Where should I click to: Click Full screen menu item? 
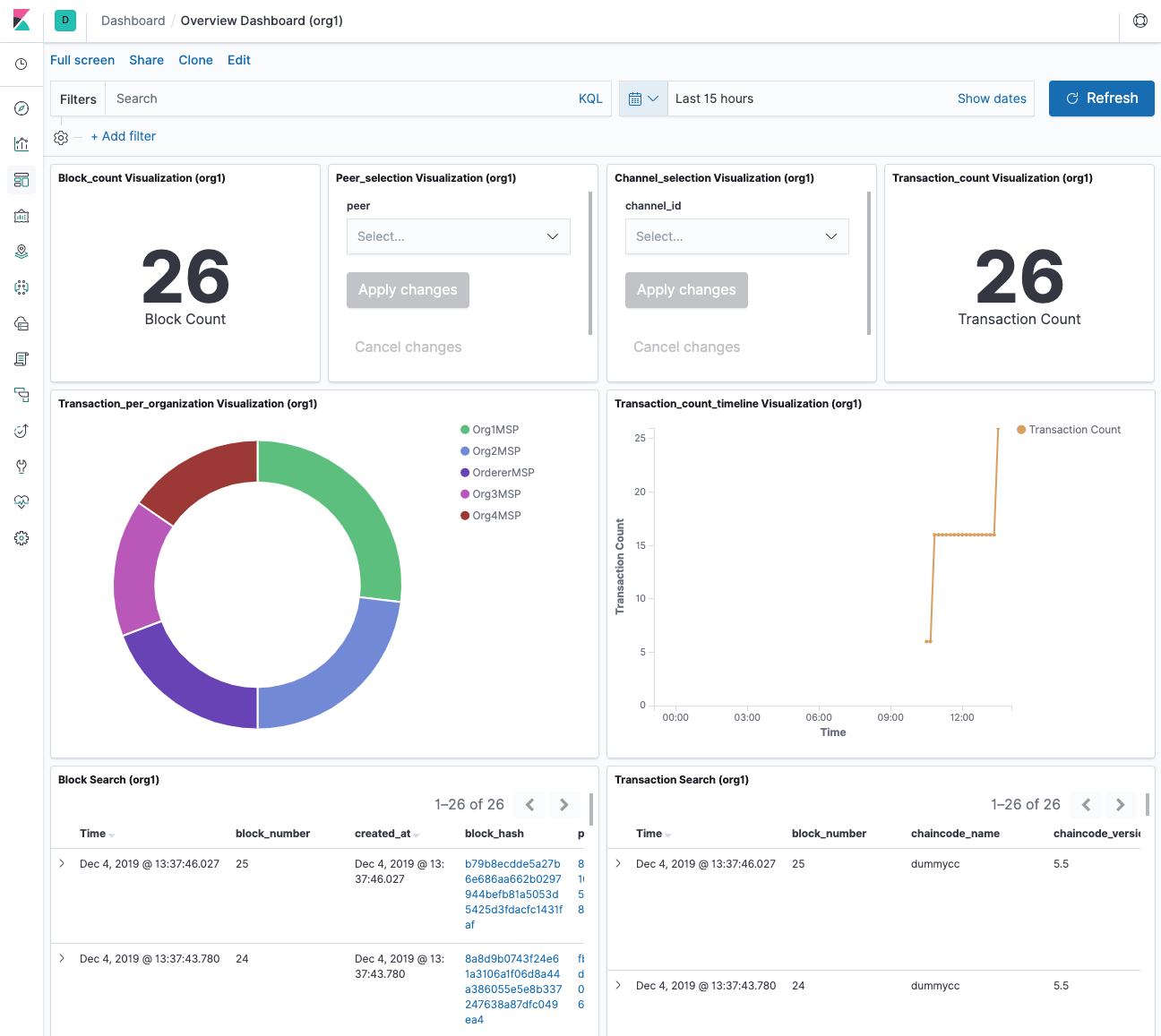82,60
